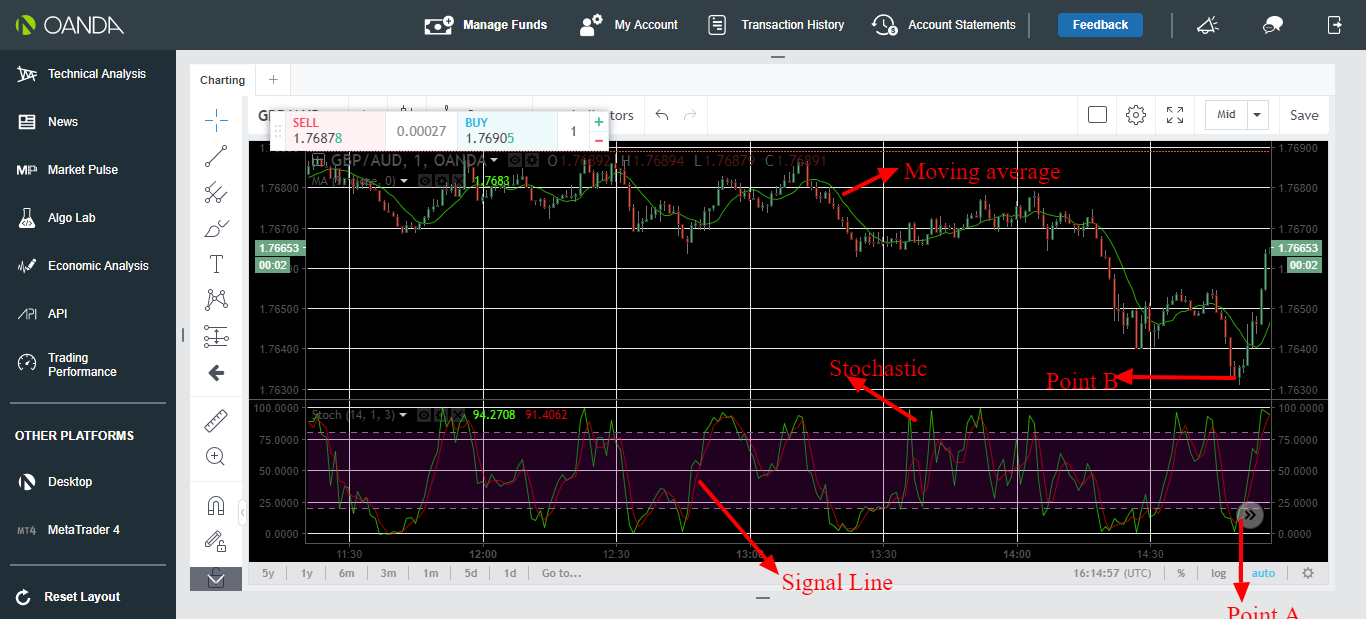Increase trade units with plus
Image resolution: width=1366 pixels, height=619 pixels.
click(x=599, y=122)
